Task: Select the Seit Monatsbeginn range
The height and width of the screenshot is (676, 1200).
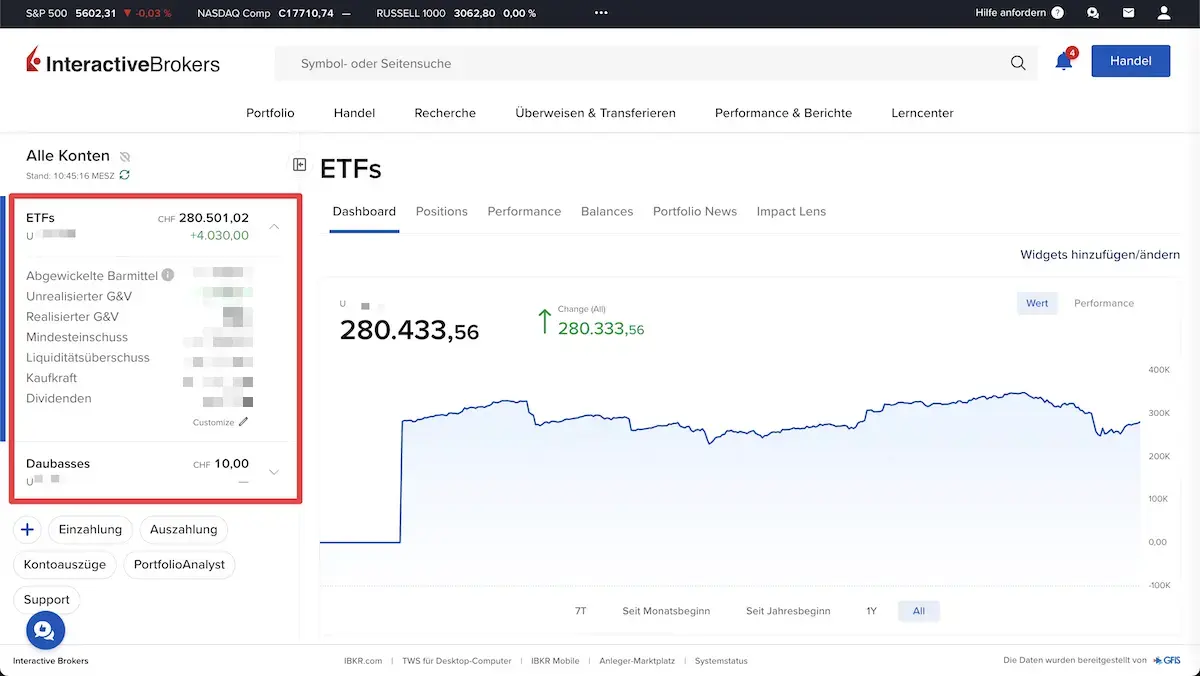Action: [666, 611]
